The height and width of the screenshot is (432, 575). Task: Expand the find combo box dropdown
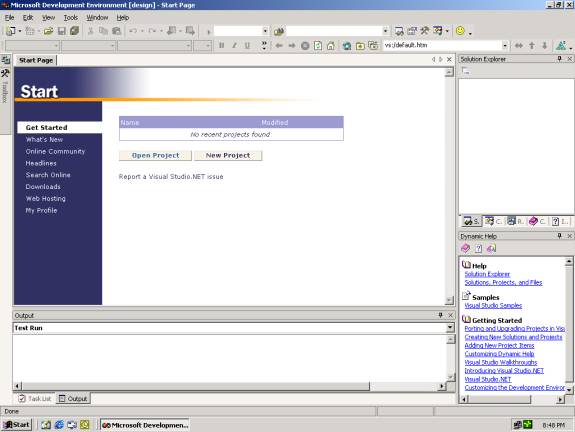385,31
